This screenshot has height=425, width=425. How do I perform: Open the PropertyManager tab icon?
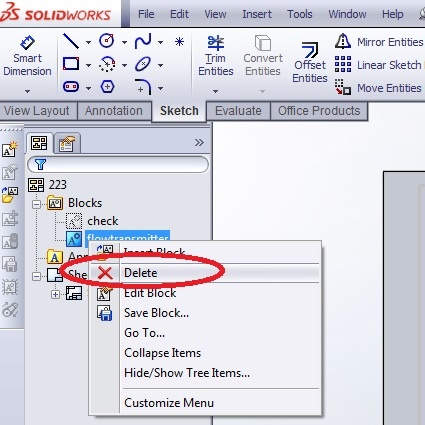[67, 144]
